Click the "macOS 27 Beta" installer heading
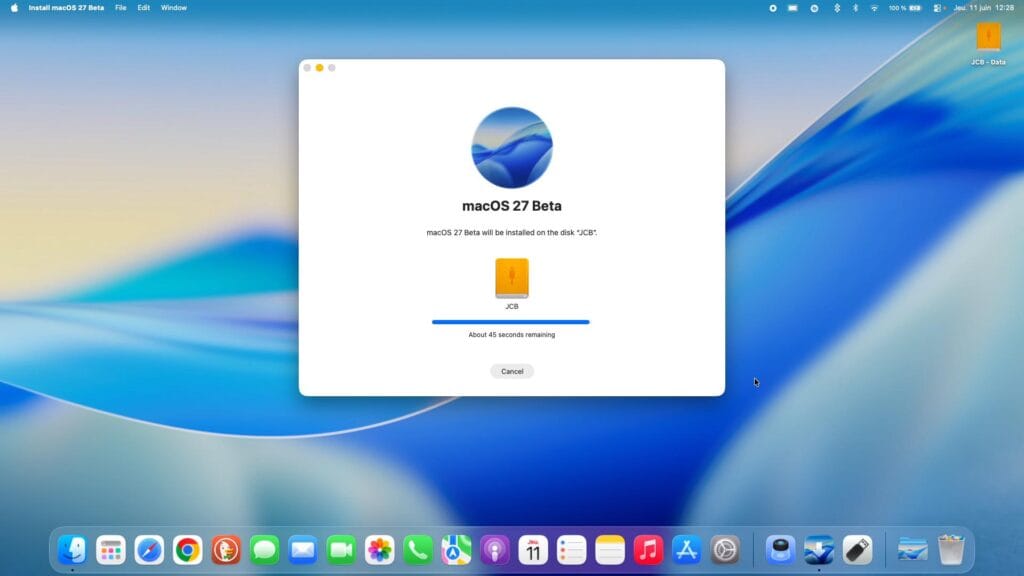The image size is (1024, 576). click(512, 206)
